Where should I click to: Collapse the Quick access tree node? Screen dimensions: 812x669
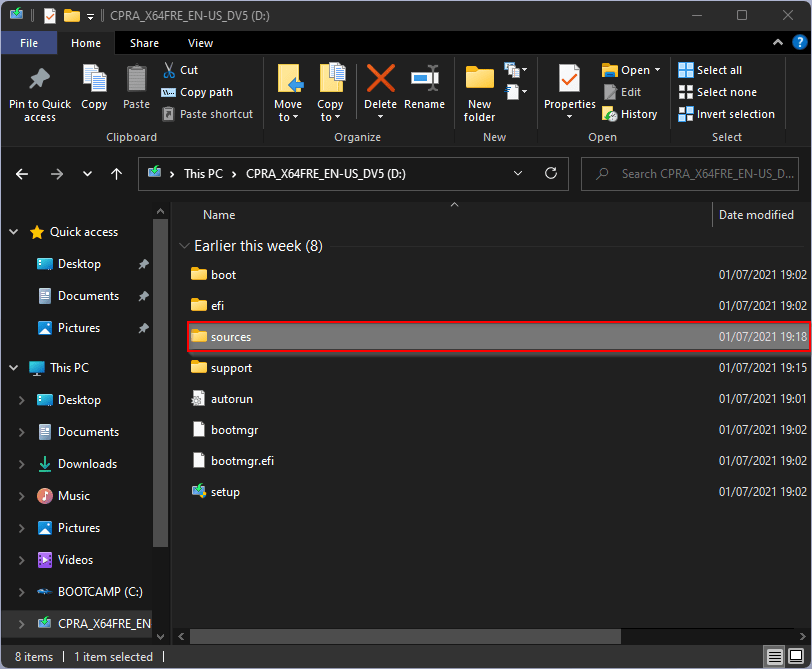(x=14, y=232)
